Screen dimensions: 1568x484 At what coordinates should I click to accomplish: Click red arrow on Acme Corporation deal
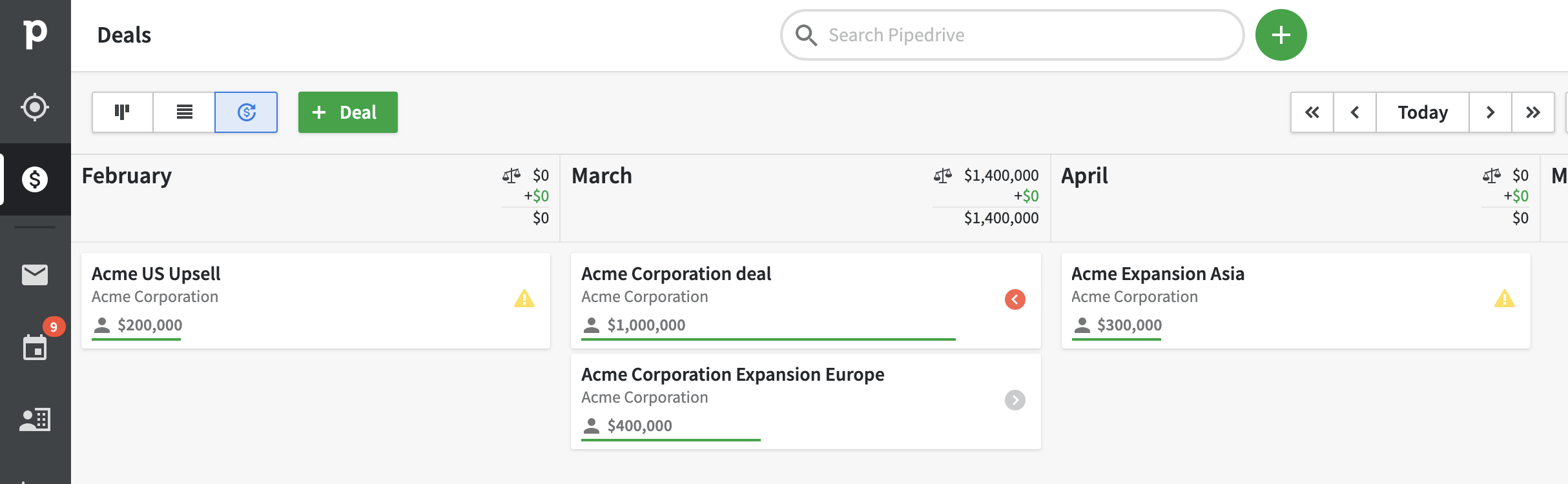[1015, 299]
